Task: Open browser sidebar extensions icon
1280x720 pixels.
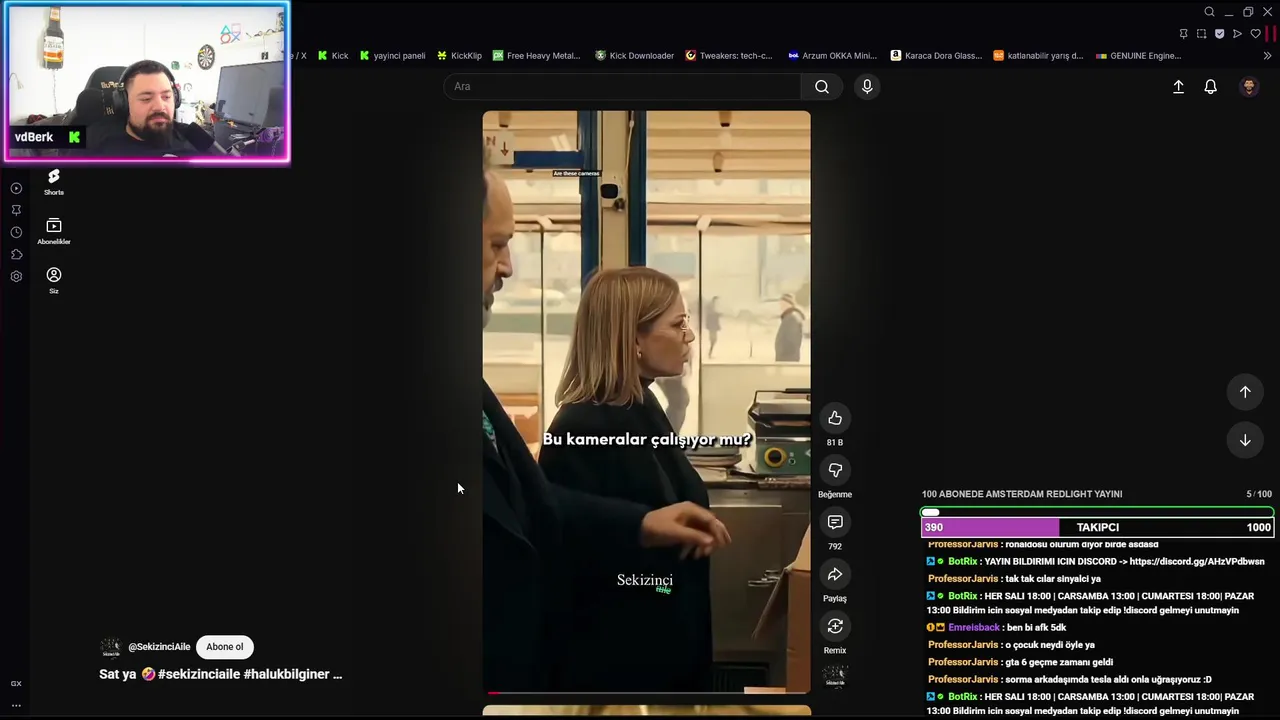Action: (x=16, y=254)
